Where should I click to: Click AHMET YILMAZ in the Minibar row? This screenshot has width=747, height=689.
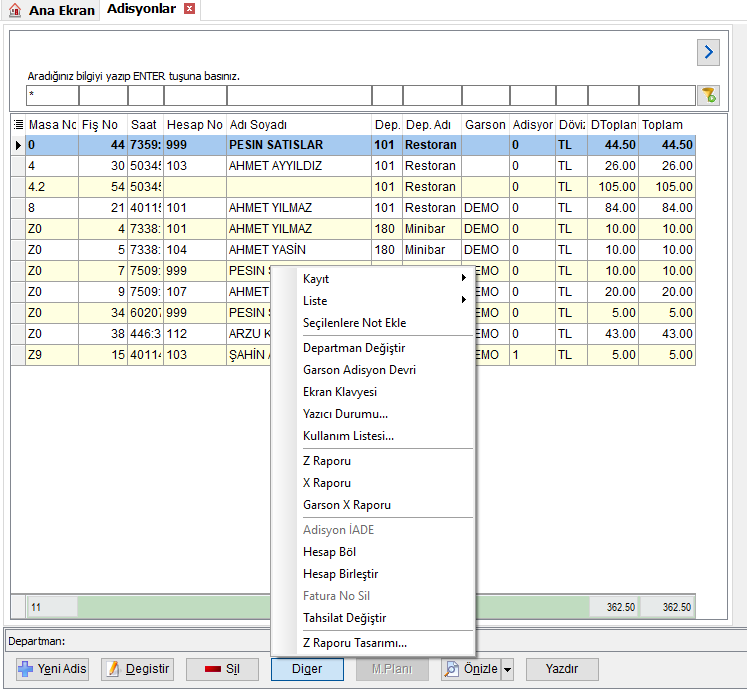click(x=299, y=229)
